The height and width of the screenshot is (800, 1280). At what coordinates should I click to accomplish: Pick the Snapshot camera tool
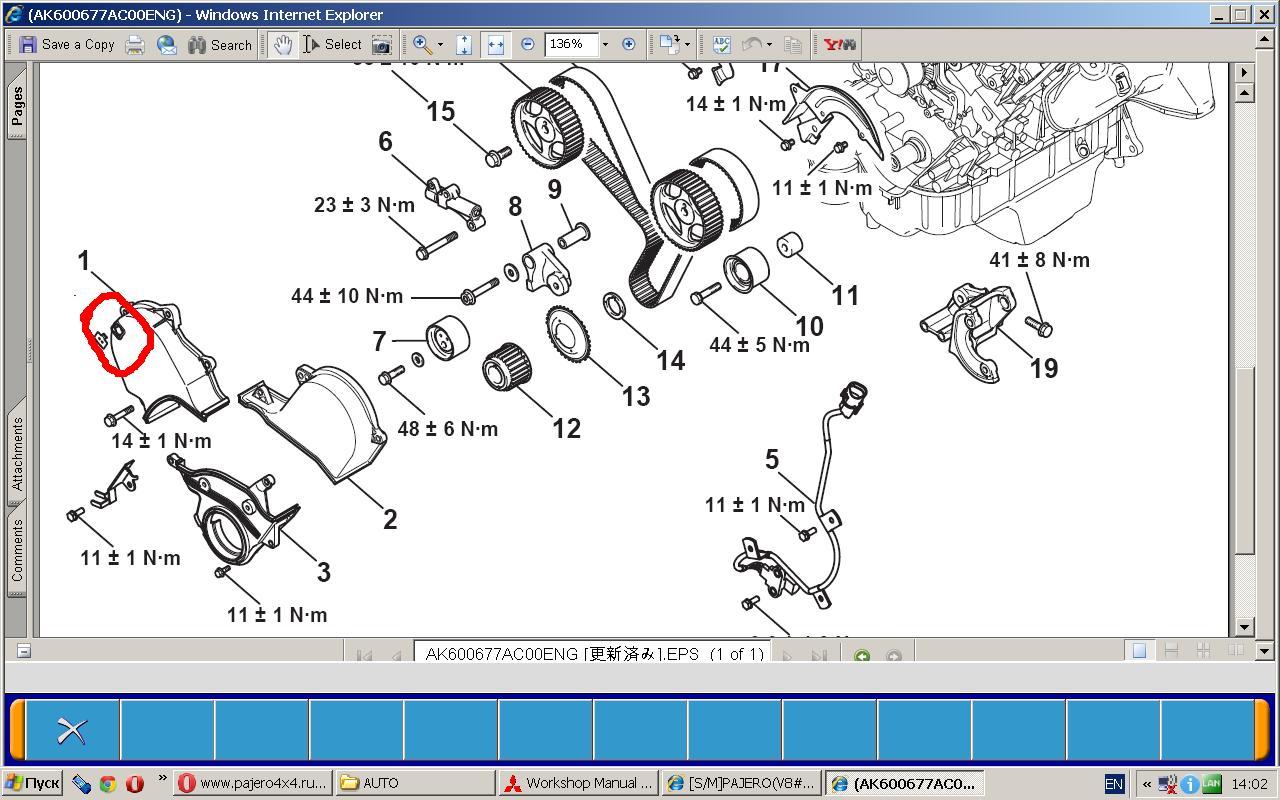click(381, 44)
